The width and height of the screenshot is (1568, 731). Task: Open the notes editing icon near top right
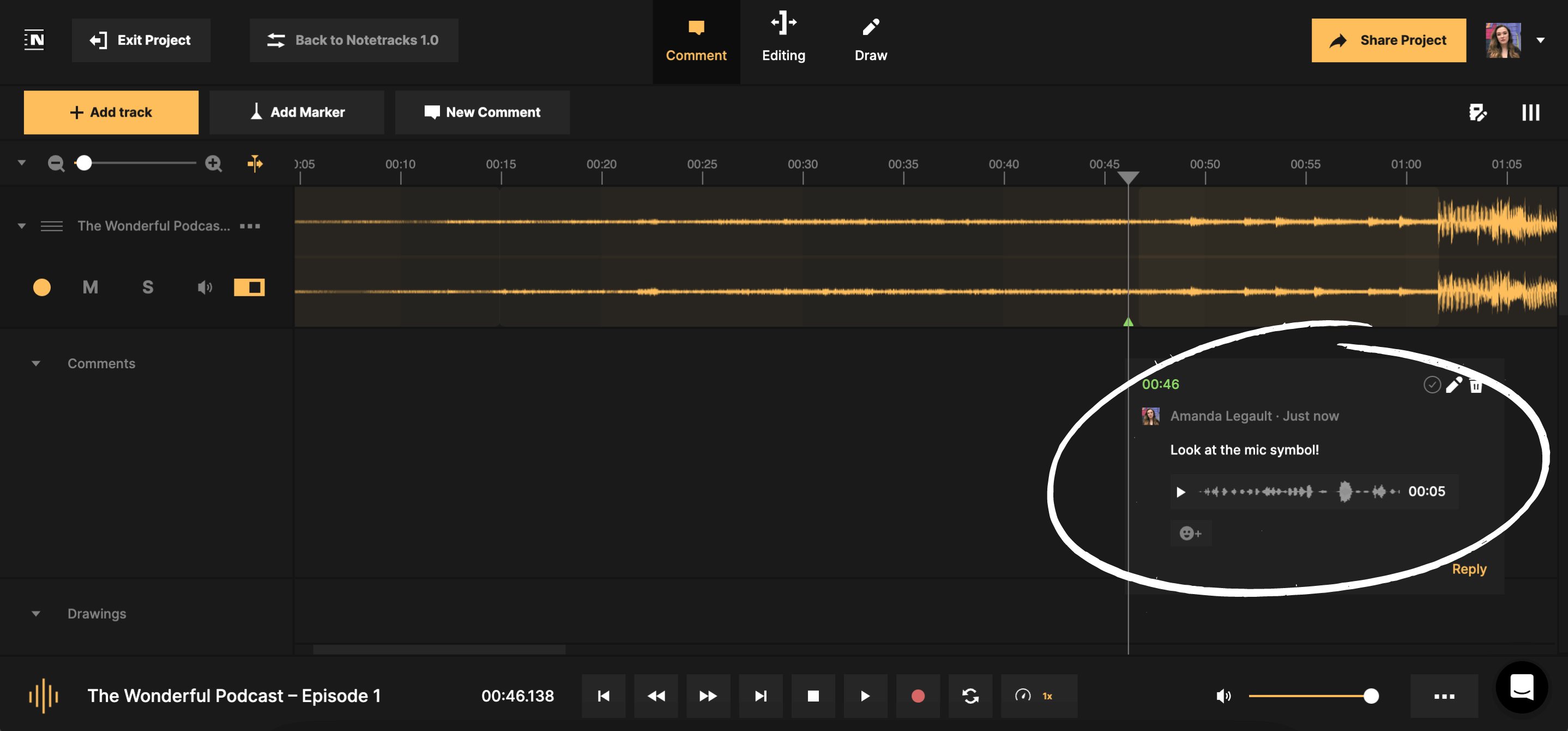click(x=1478, y=112)
